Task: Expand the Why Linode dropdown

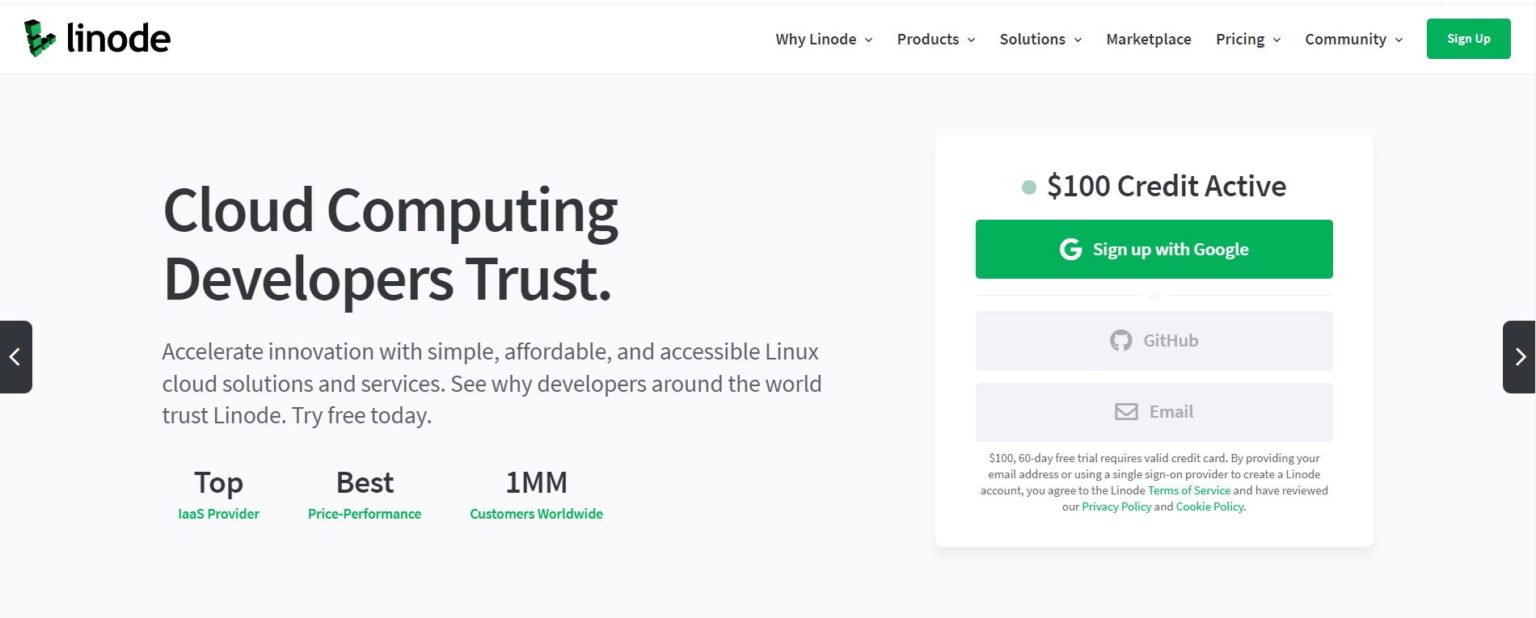Action: click(816, 39)
